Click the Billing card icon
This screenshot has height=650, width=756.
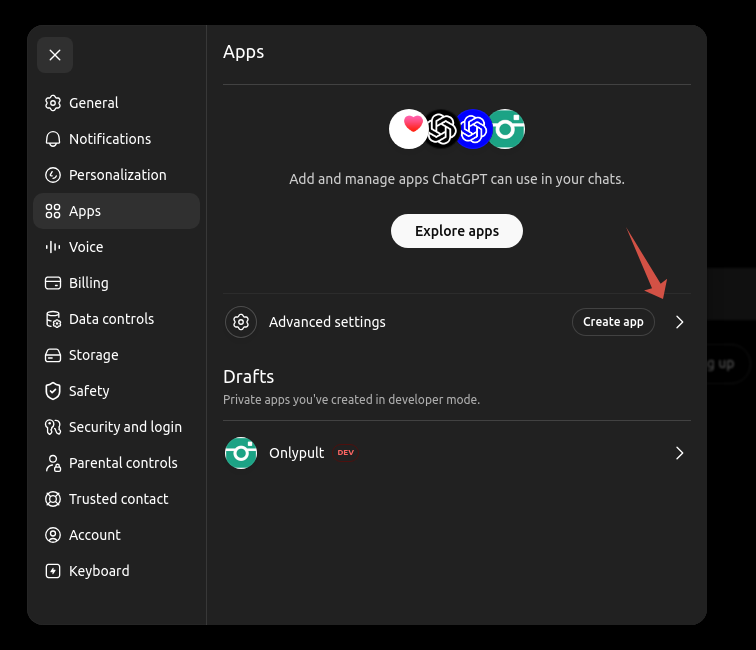click(53, 283)
